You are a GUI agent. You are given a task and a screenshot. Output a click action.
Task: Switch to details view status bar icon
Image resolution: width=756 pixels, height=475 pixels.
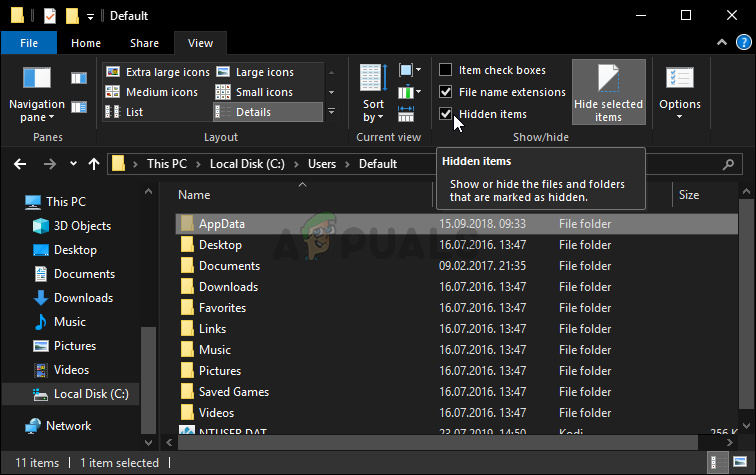[717, 462]
